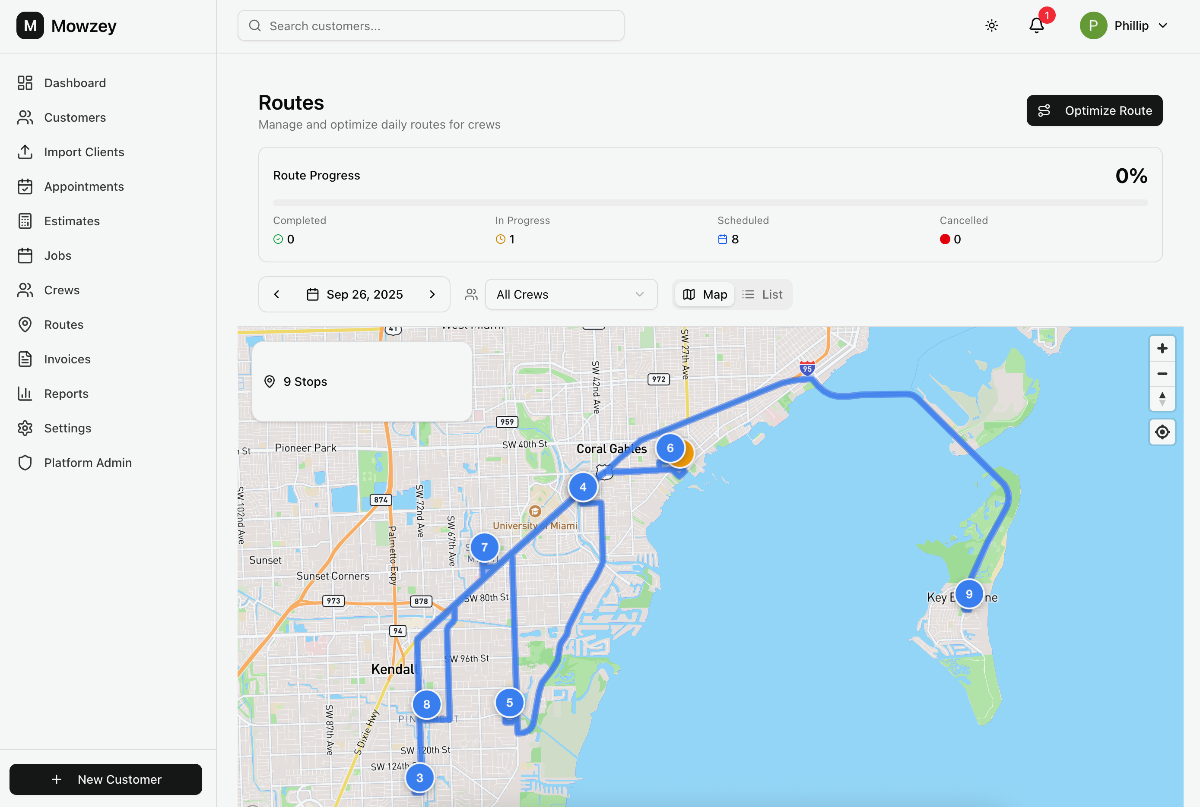This screenshot has width=1200, height=807.
Task: Click the Import Clients upload icon
Action: (26, 151)
